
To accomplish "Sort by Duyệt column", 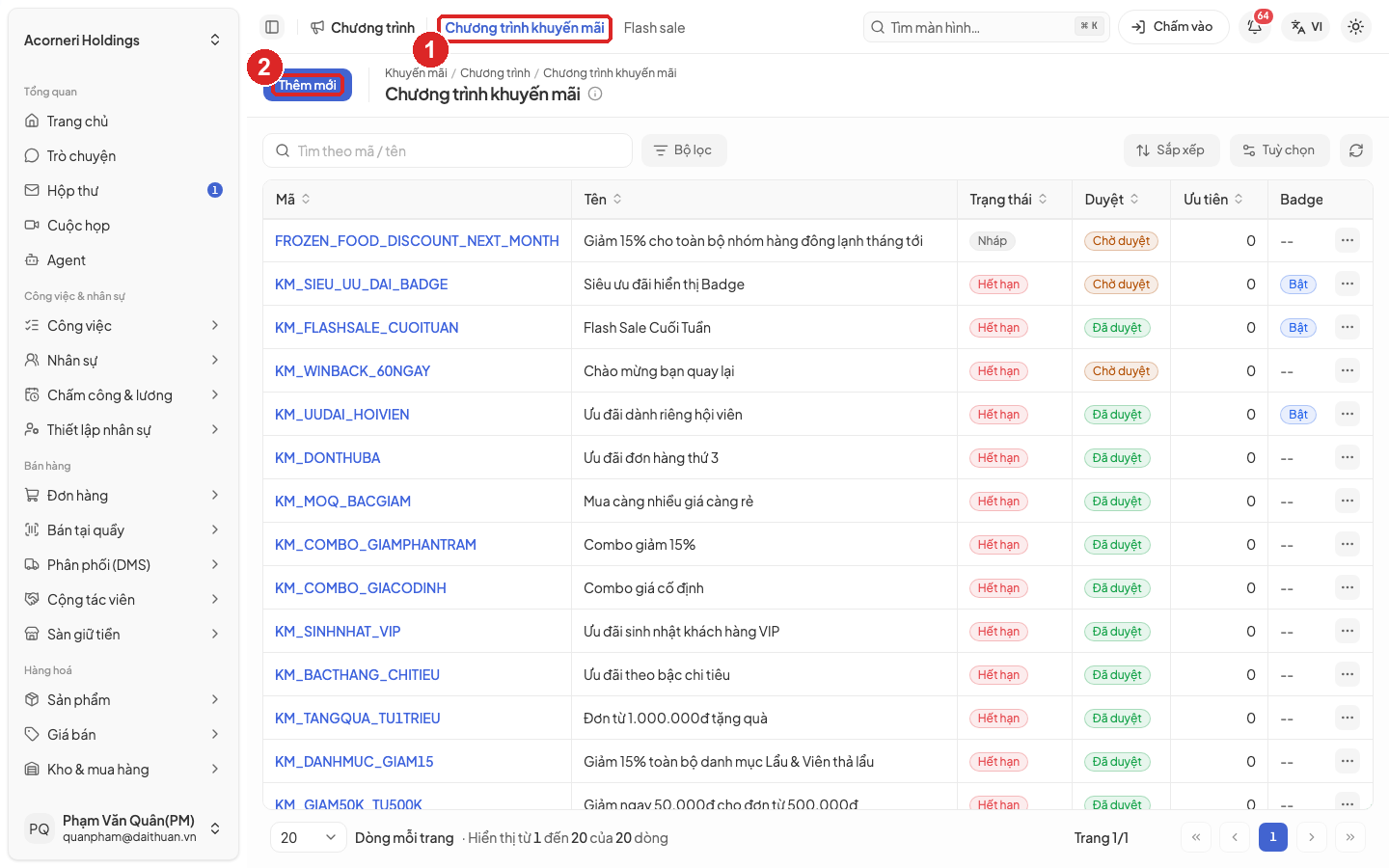I will point(1111,200).
